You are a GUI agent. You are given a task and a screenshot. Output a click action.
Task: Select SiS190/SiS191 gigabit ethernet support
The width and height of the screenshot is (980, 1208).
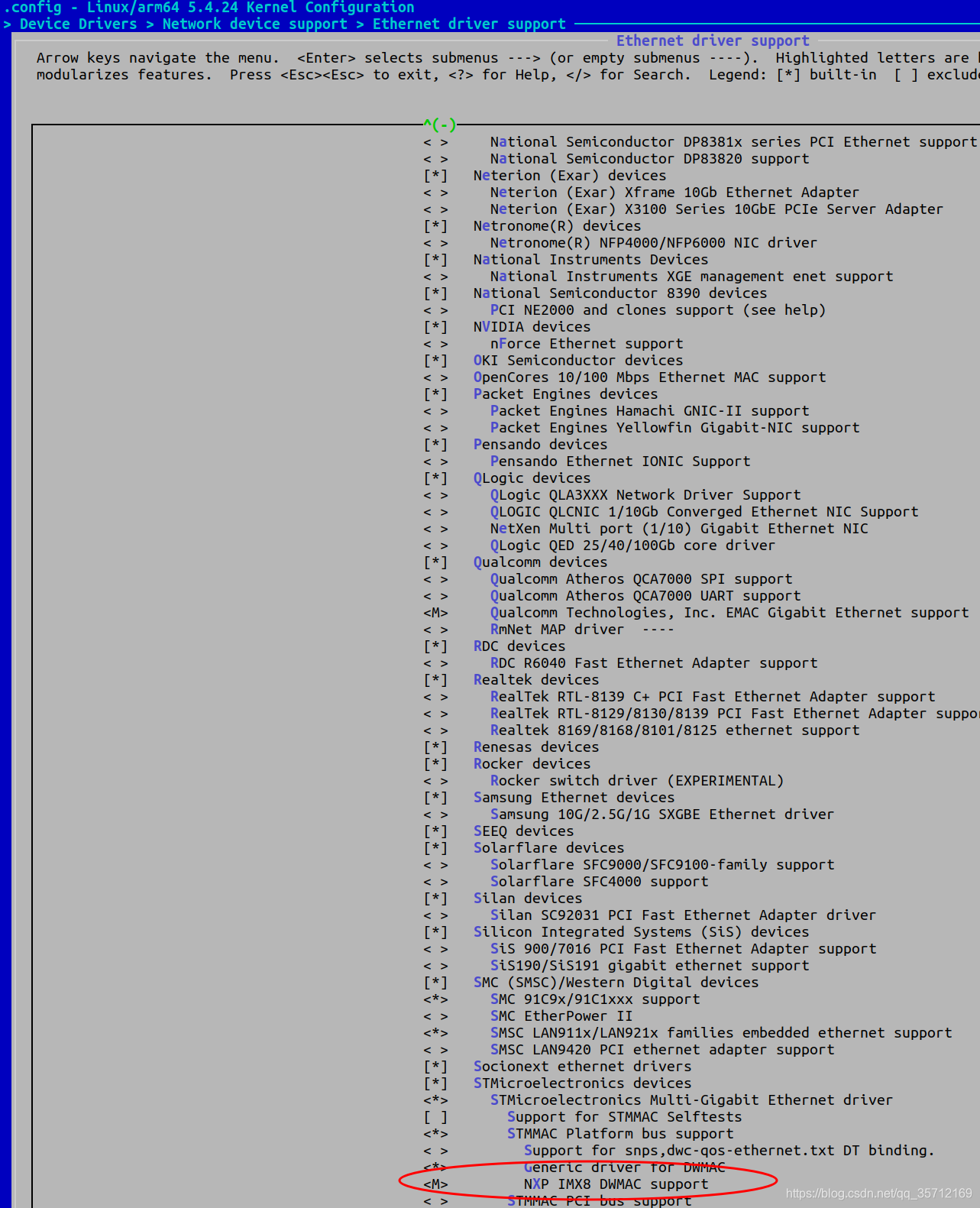[x=649, y=966]
